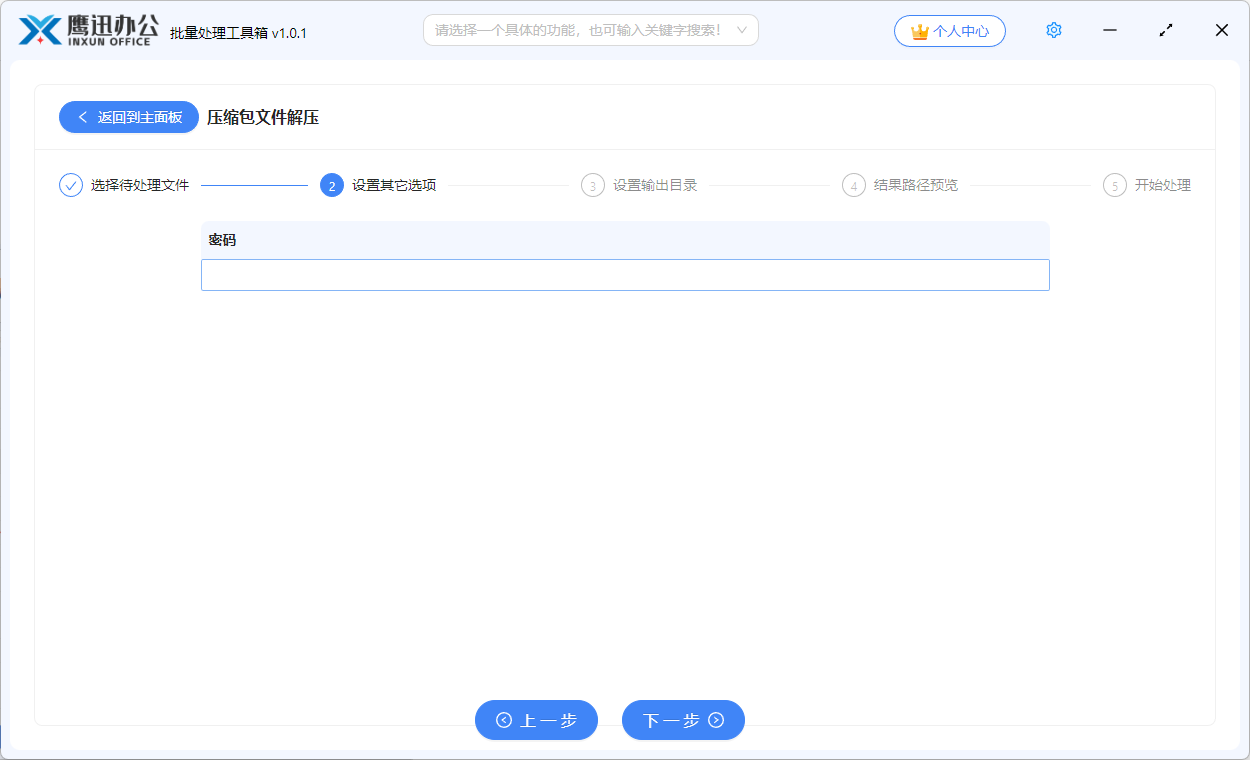The image size is (1250, 760).
Task: Click 批量处理工具箱 v1.0.1 title text
Action: point(238,33)
